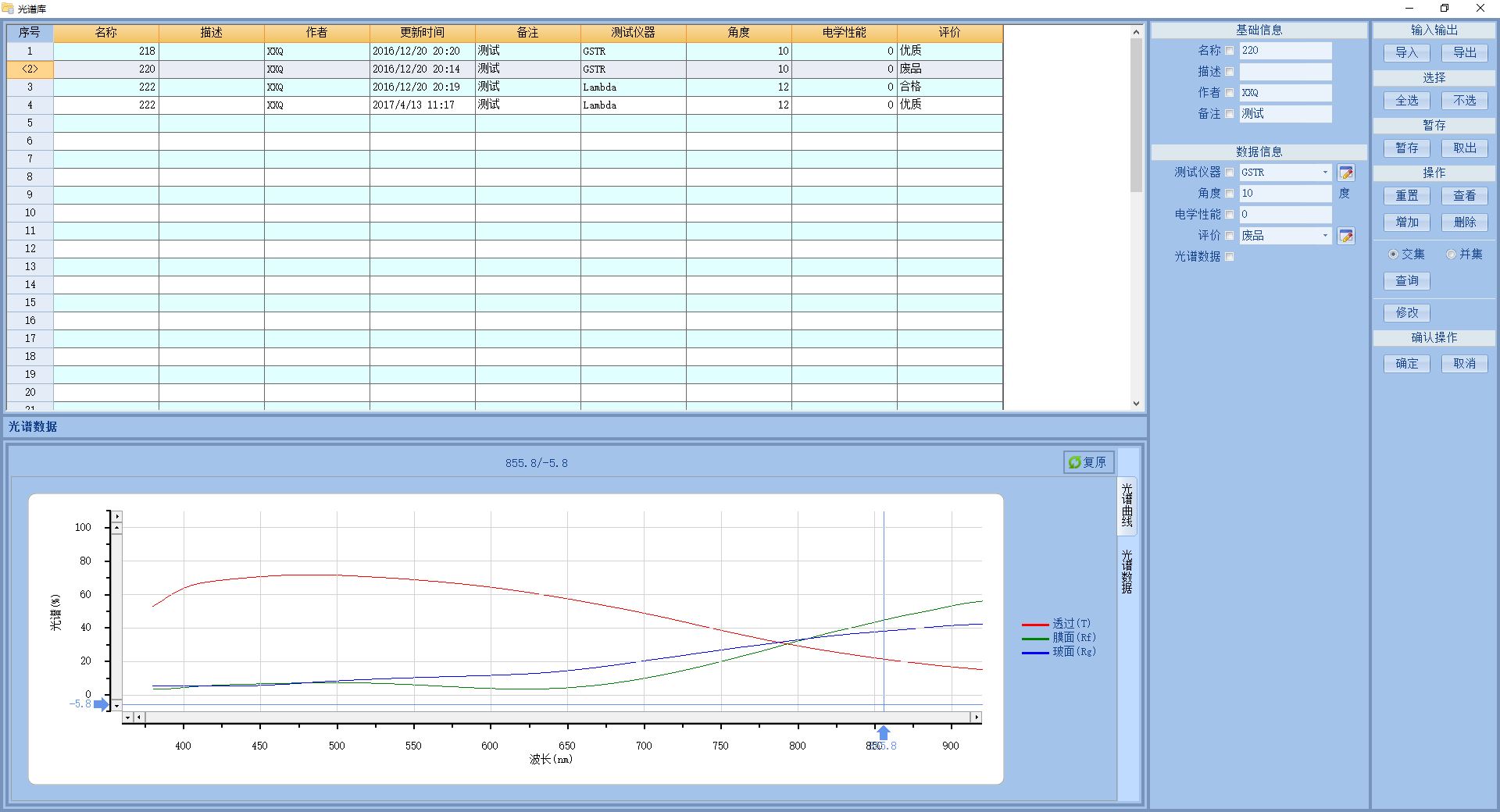1500x812 pixels.
Task: Click the 删除 delete button
Action: click(1465, 223)
